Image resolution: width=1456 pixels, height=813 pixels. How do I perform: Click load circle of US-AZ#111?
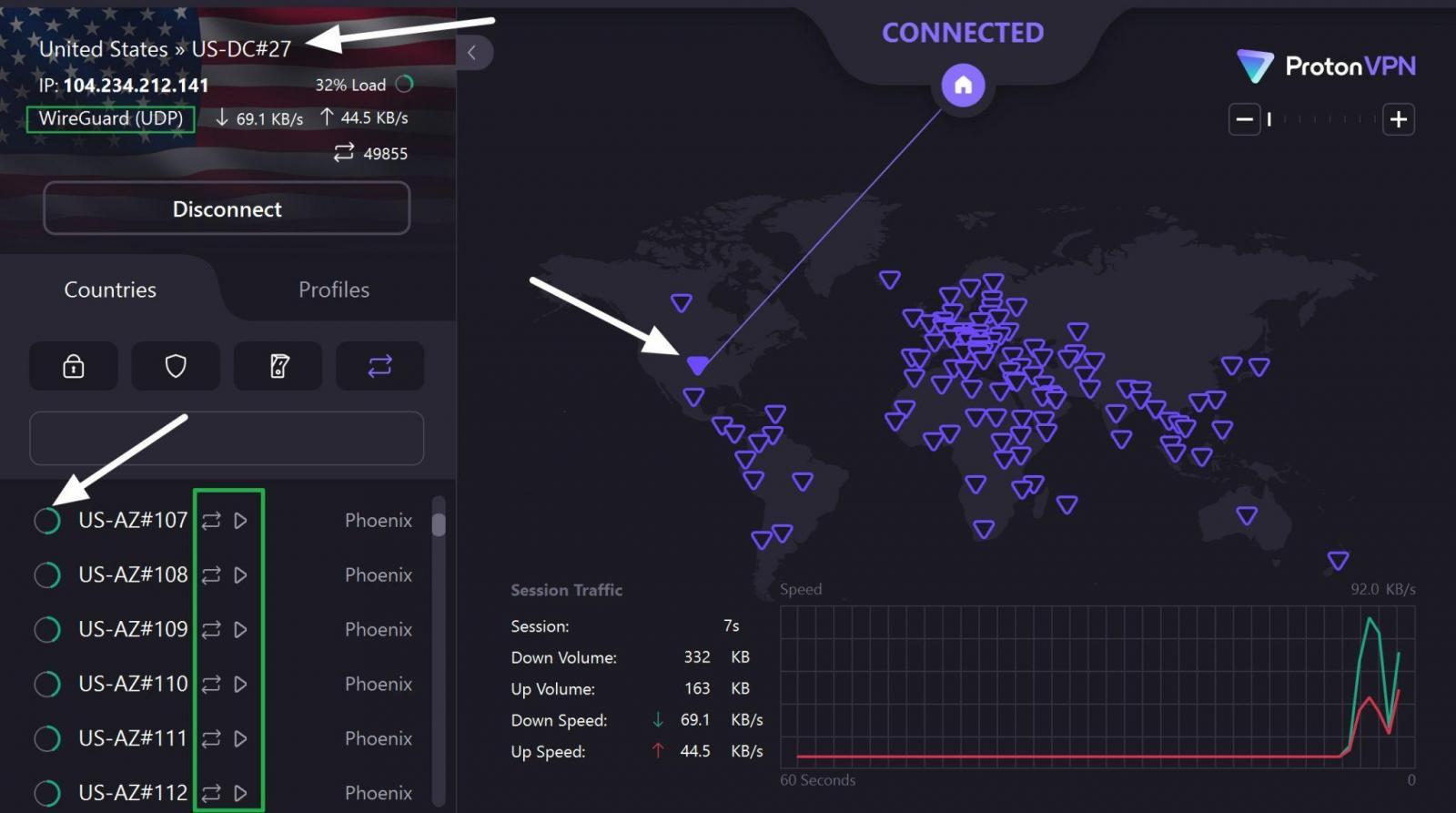(x=47, y=738)
